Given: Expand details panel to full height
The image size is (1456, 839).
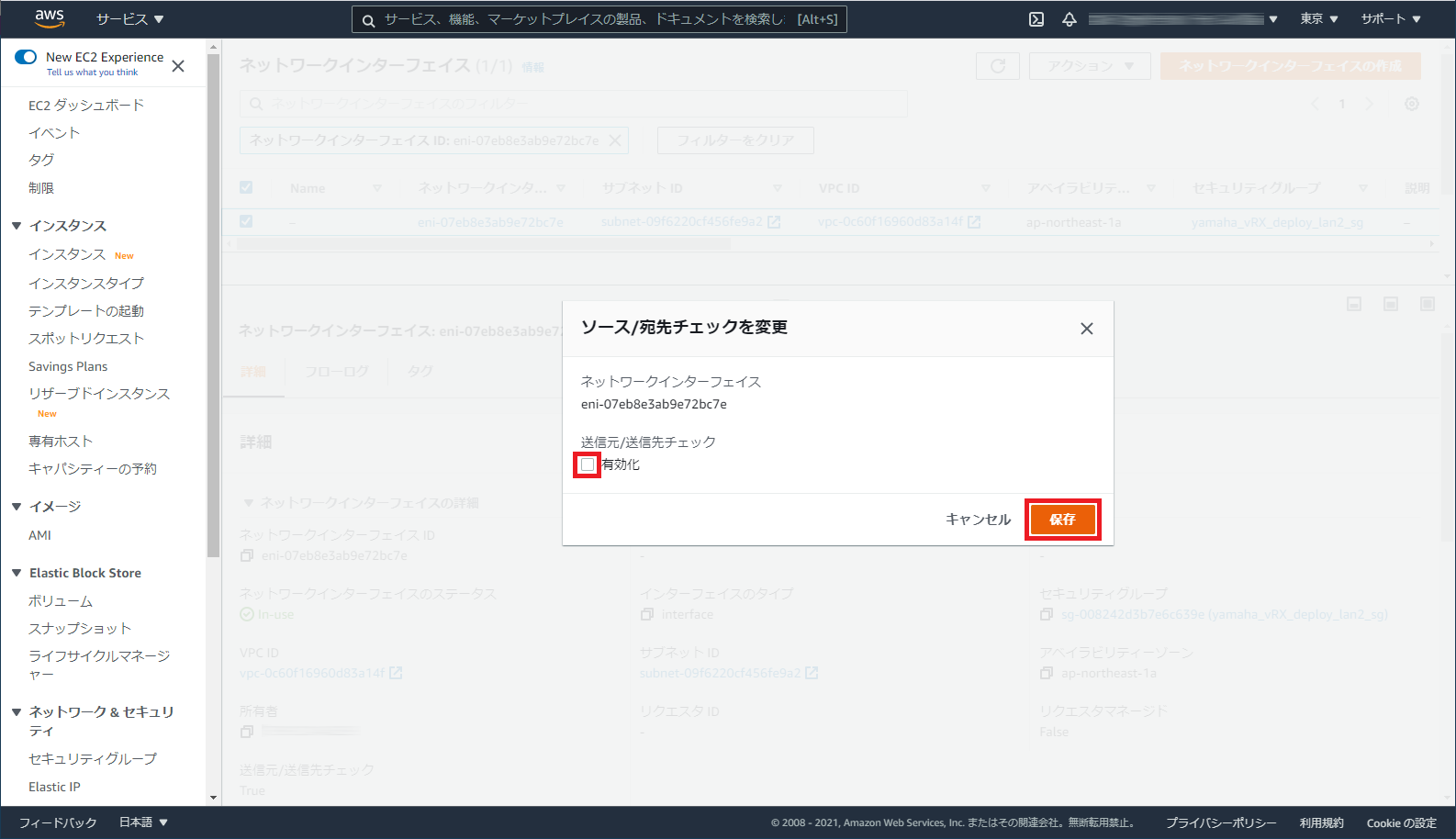Looking at the screenshot, I should point(1428,304).
